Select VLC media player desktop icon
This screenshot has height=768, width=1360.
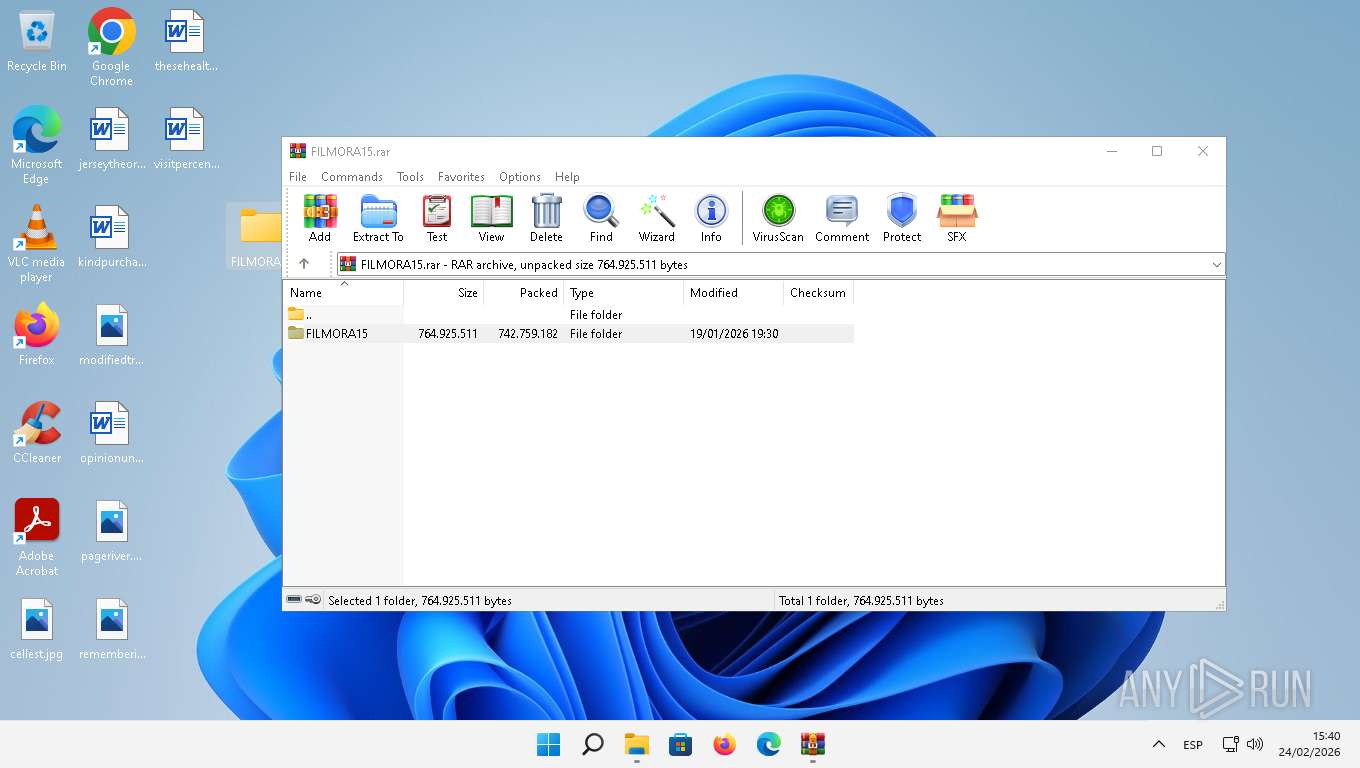point(36,244)
